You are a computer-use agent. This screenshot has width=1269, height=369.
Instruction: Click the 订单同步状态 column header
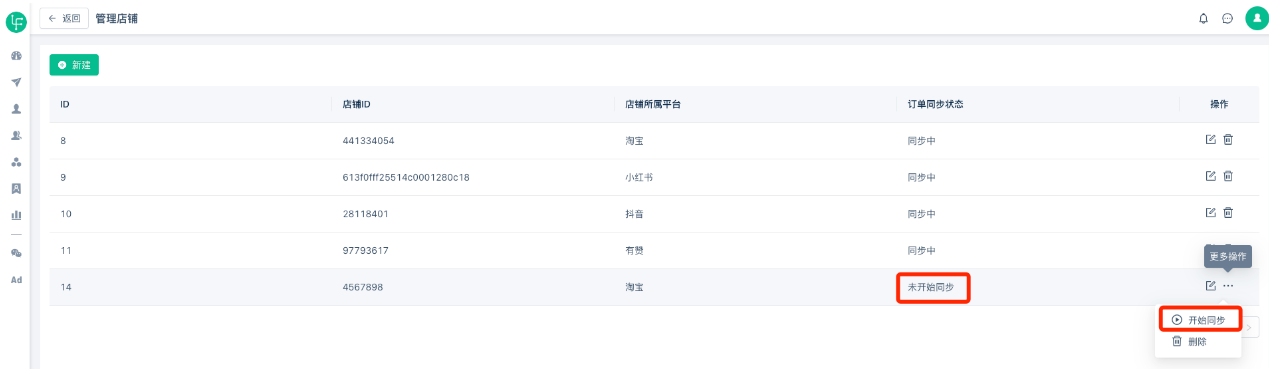coord(935,104)
